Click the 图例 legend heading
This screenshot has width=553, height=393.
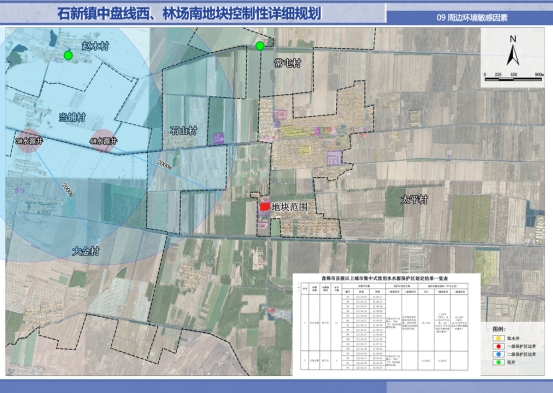(499, 329)
